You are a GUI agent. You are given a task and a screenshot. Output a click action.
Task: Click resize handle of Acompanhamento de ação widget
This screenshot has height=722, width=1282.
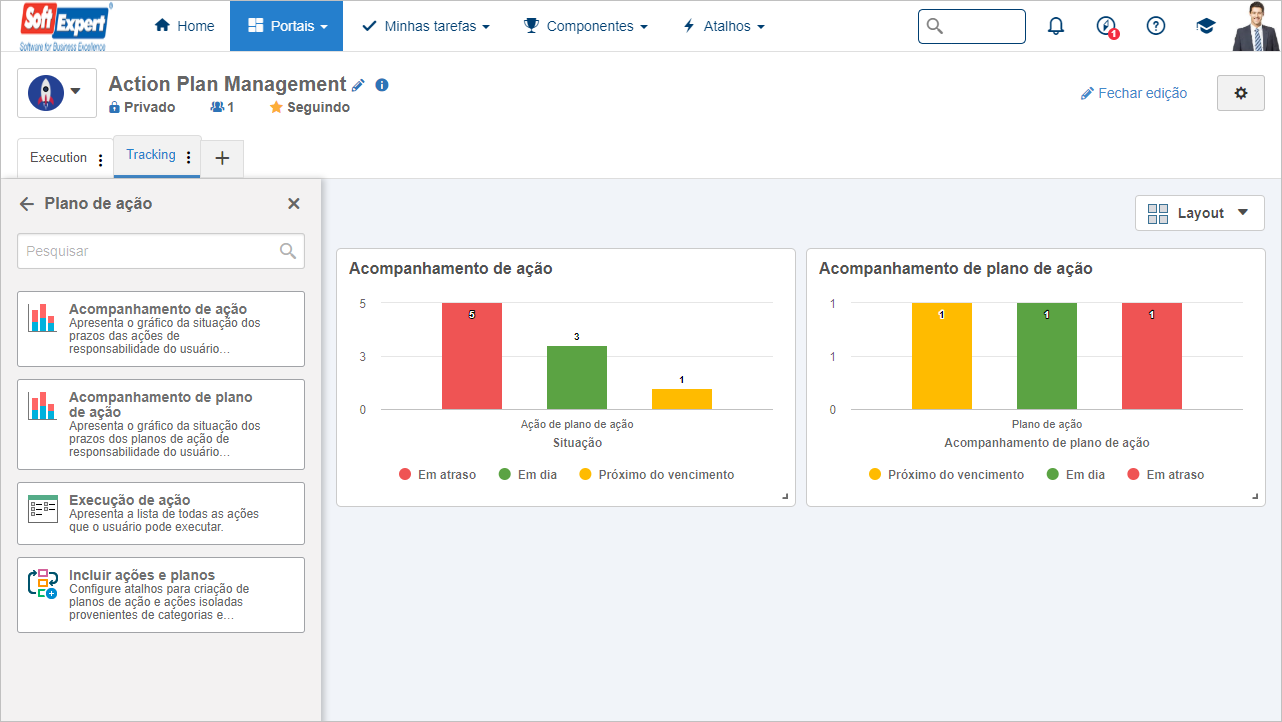(x=785, y=497)
